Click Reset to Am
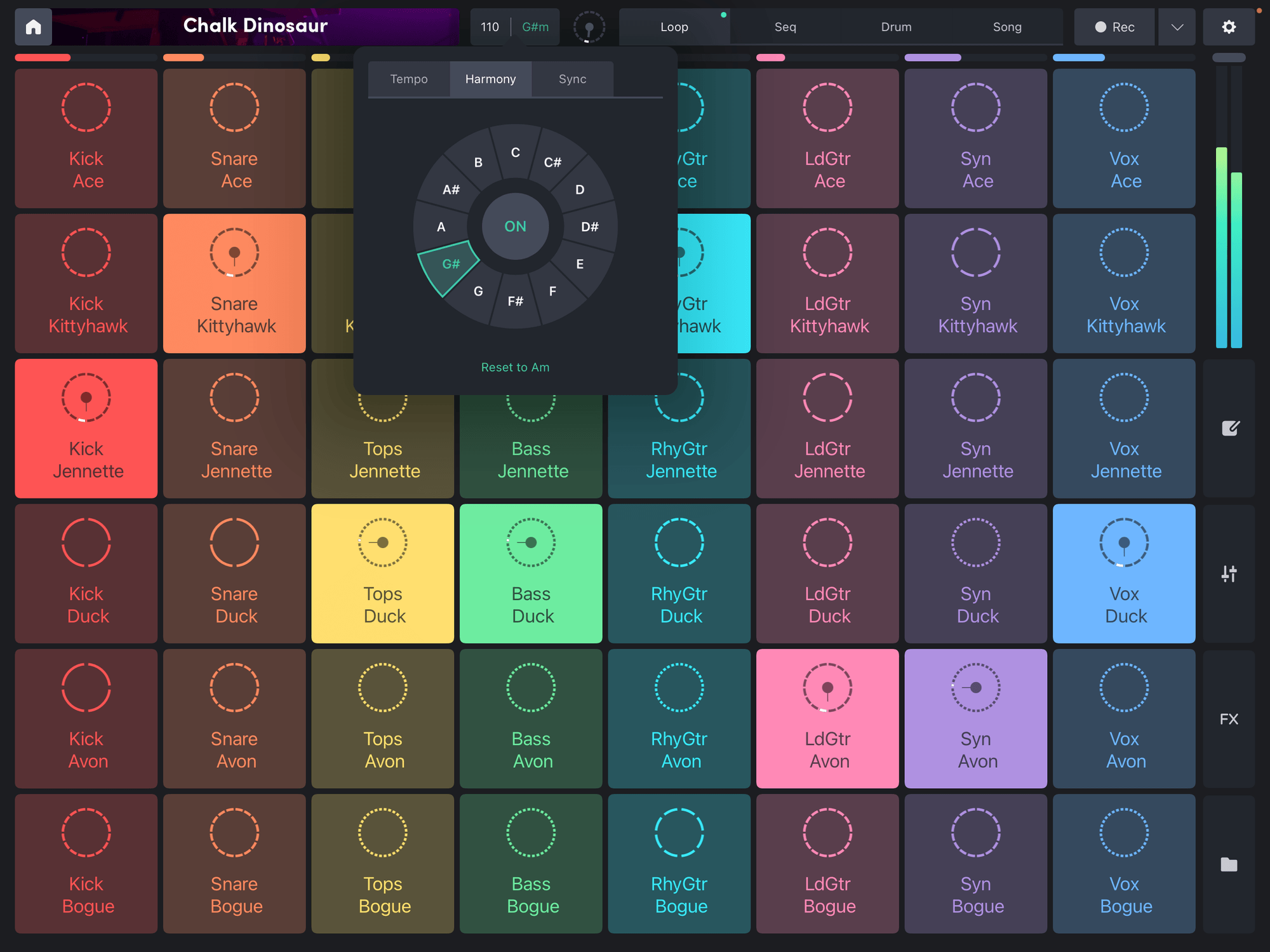The image size is (1270, 952). (x=515, y=367)
